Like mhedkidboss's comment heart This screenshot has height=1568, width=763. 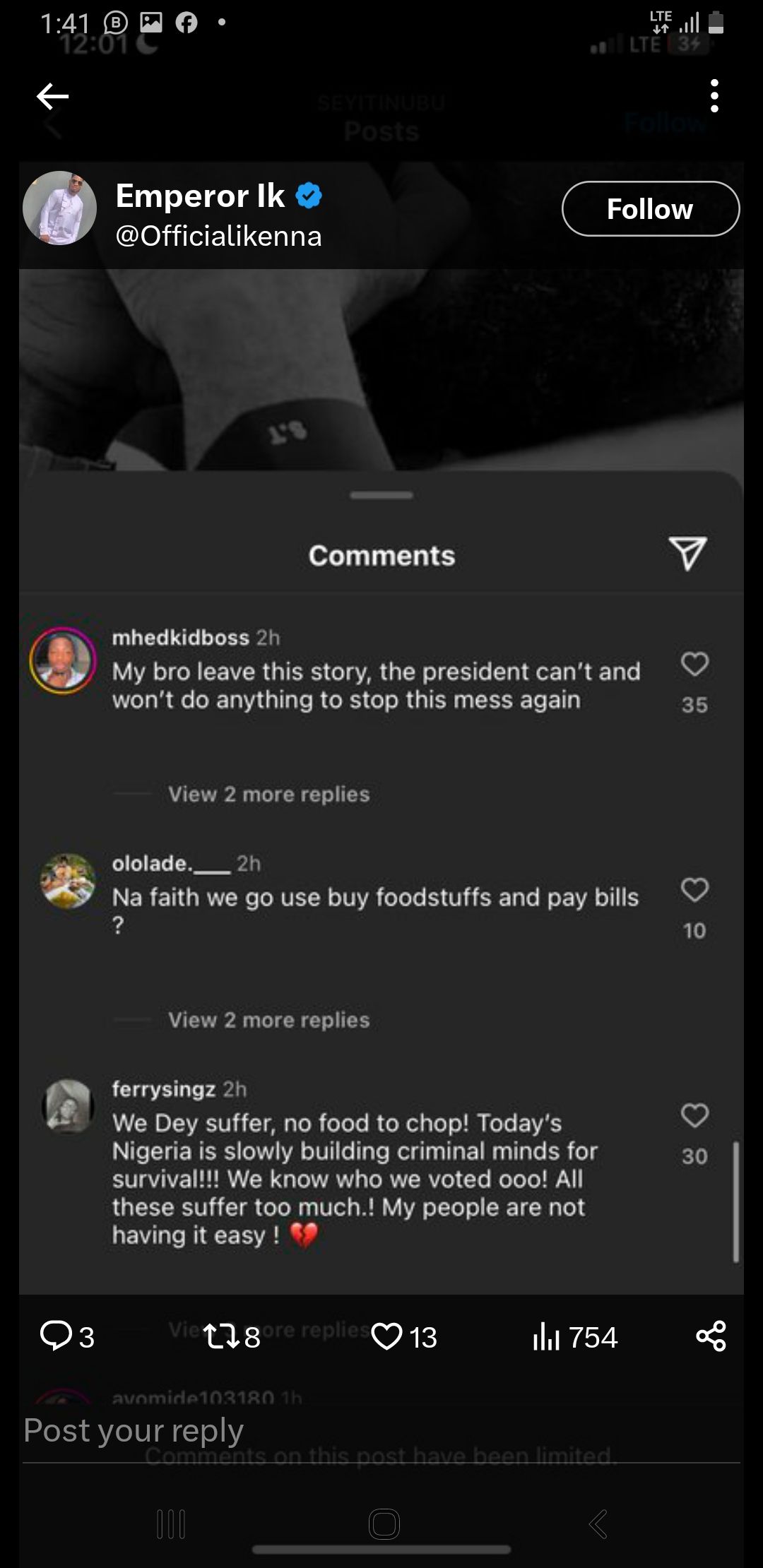click(x=694, y=664)
